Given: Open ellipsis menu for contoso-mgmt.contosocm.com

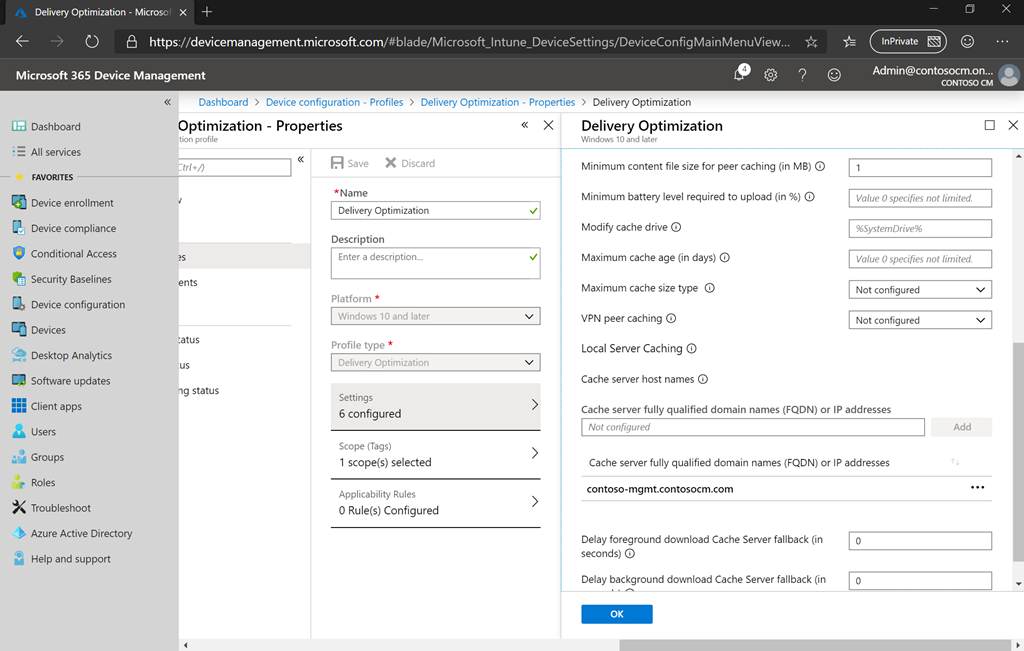Looking at the screenshot, I should [977, 488].
